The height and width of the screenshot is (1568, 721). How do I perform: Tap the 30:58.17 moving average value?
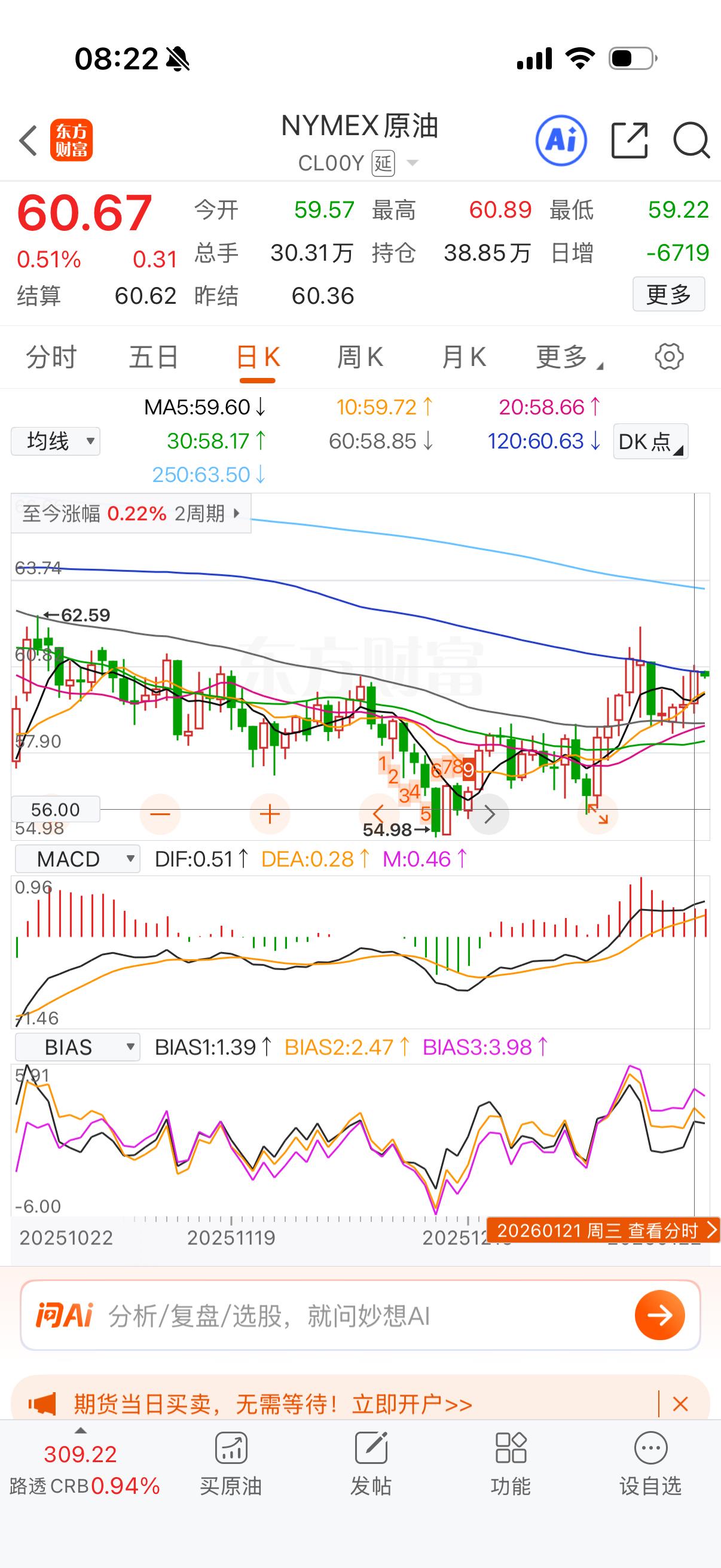[x=216, y=441]
